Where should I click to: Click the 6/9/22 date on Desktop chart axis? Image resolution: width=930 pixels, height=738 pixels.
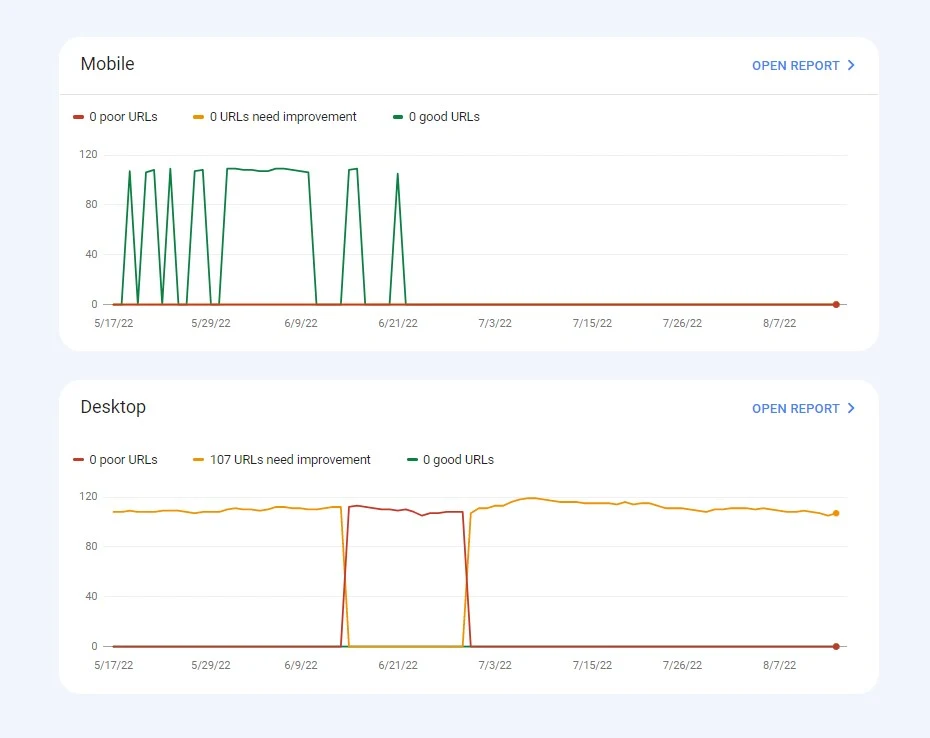301,666
